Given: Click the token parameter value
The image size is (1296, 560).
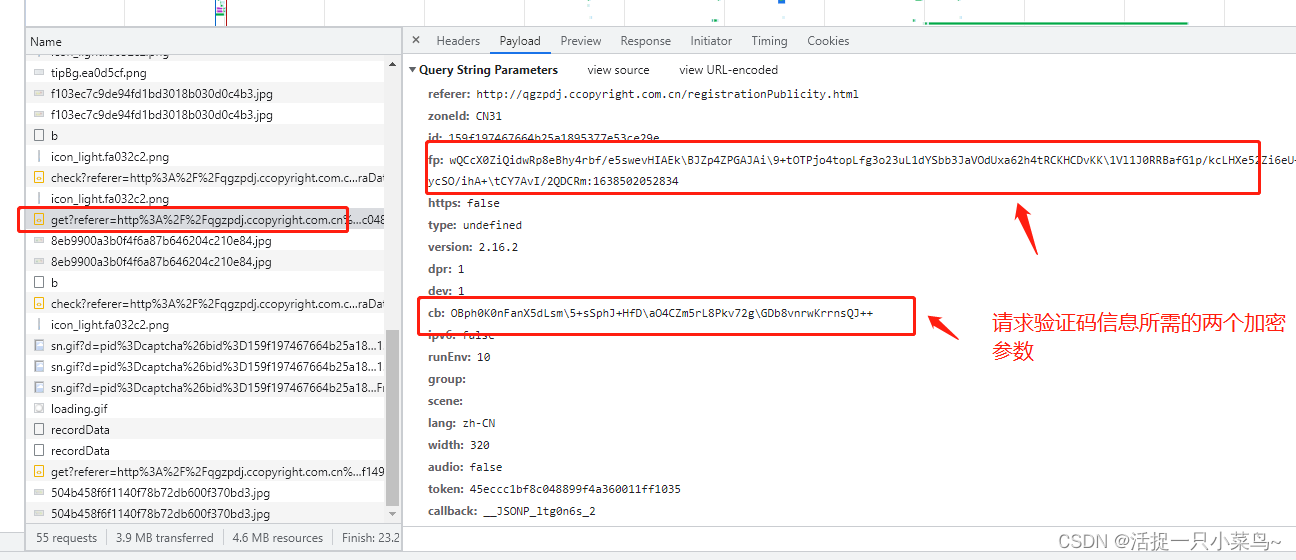Looking at the screenshot, I should pyautogui.click(x=574, y=489).
